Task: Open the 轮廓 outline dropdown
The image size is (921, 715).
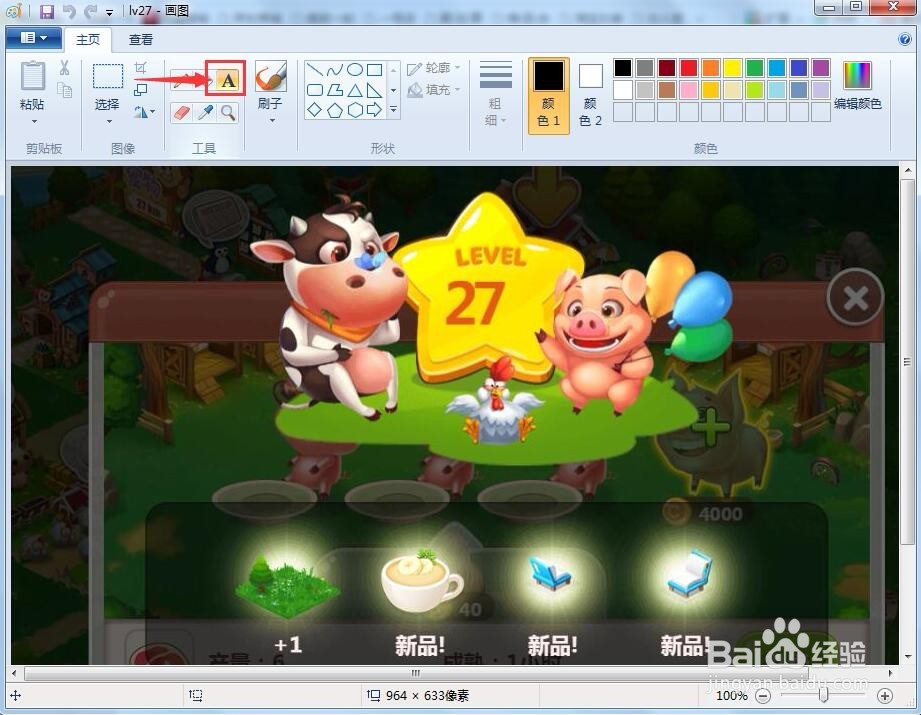Action: coord(433,68)
